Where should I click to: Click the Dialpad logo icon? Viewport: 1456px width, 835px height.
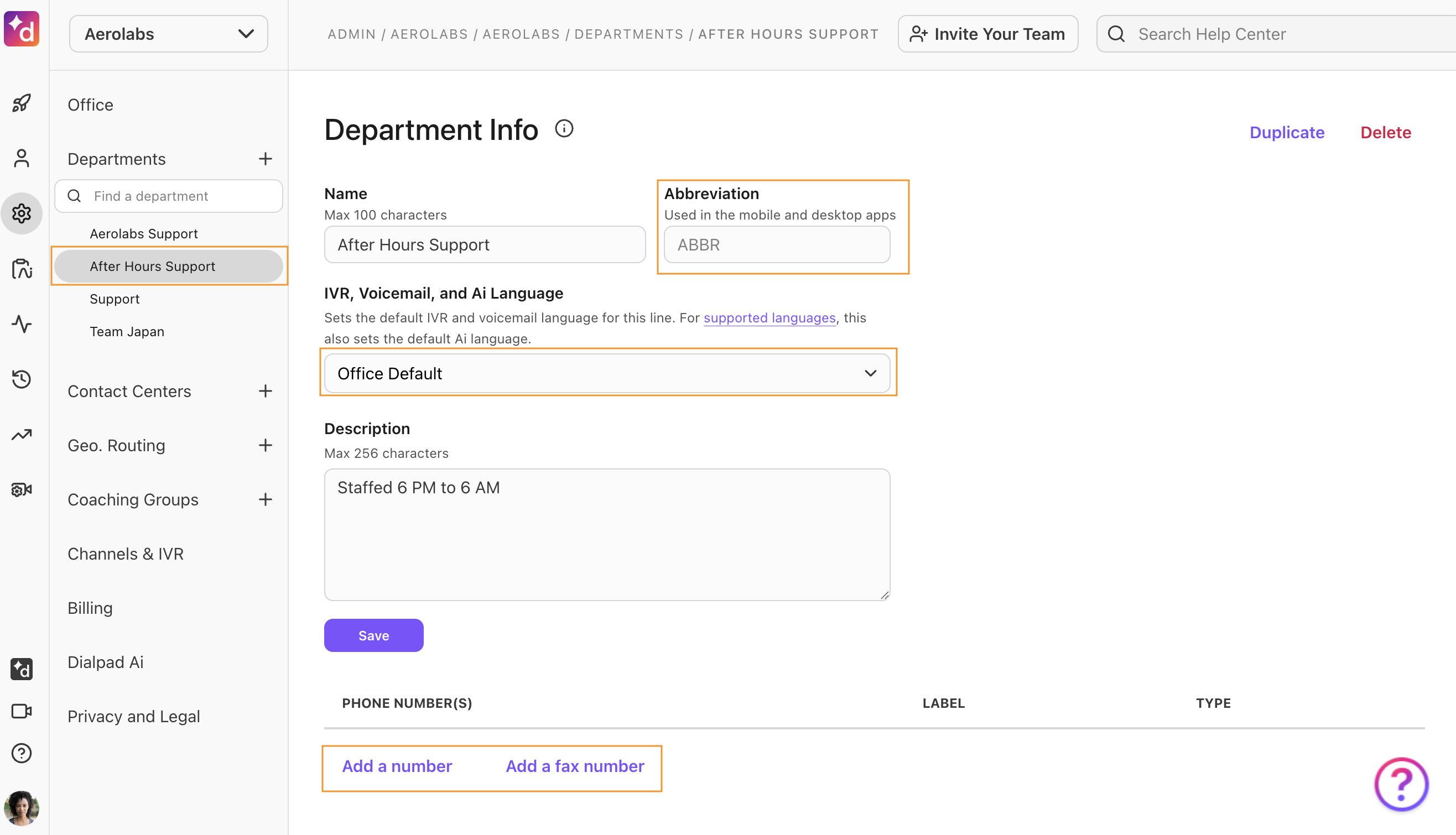coord(22,29)
